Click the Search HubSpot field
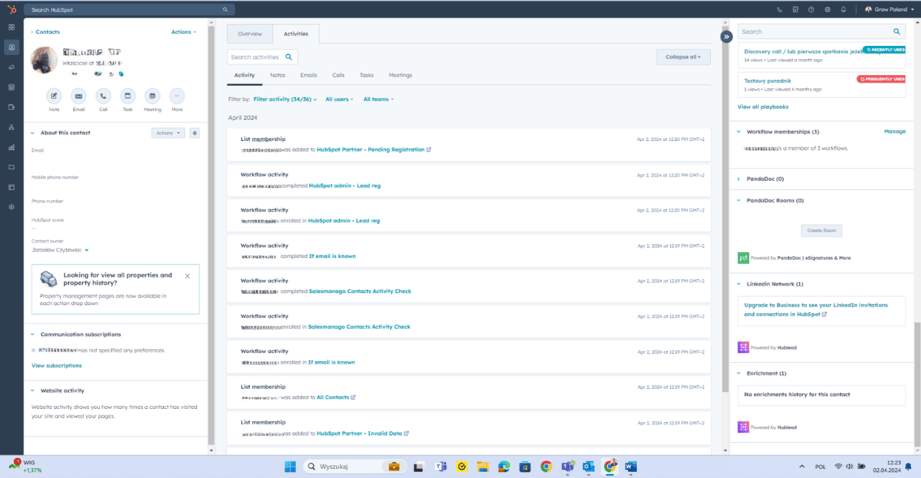This screenshot has height=478, width=921. coord(129,9)
